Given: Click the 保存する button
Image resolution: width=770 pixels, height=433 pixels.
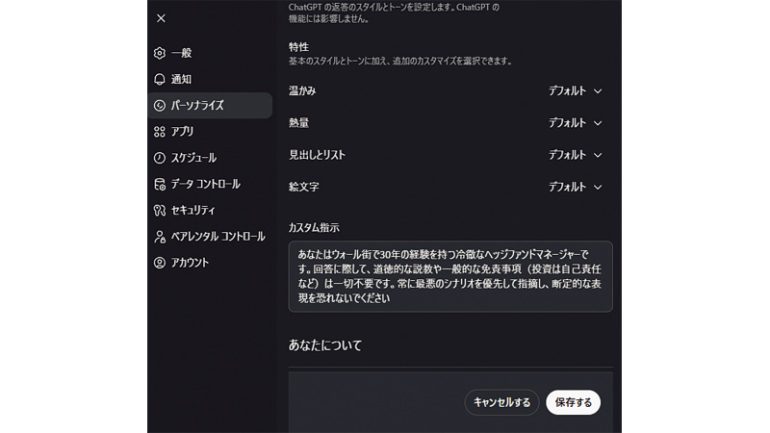Looking at the screenshot, I should point(573,403).
